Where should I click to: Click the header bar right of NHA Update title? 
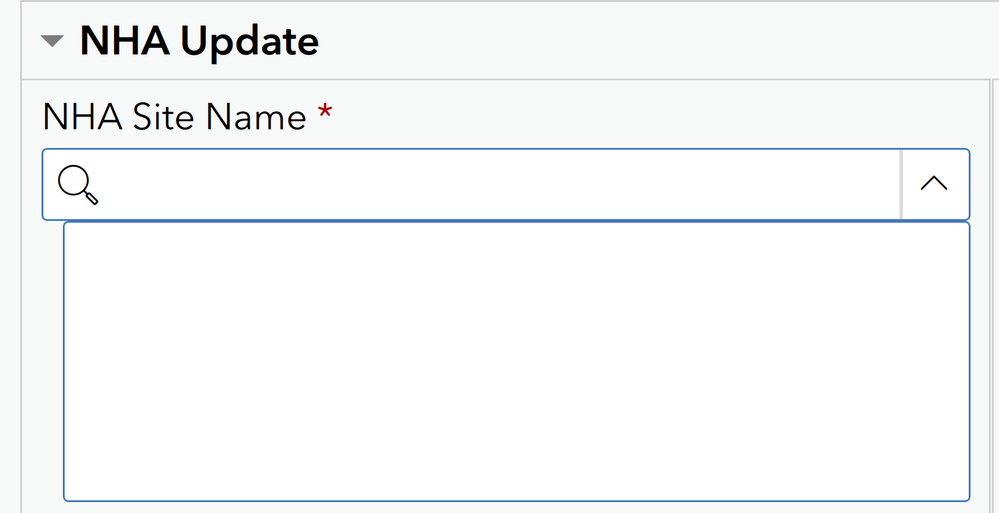coord(650,42)
